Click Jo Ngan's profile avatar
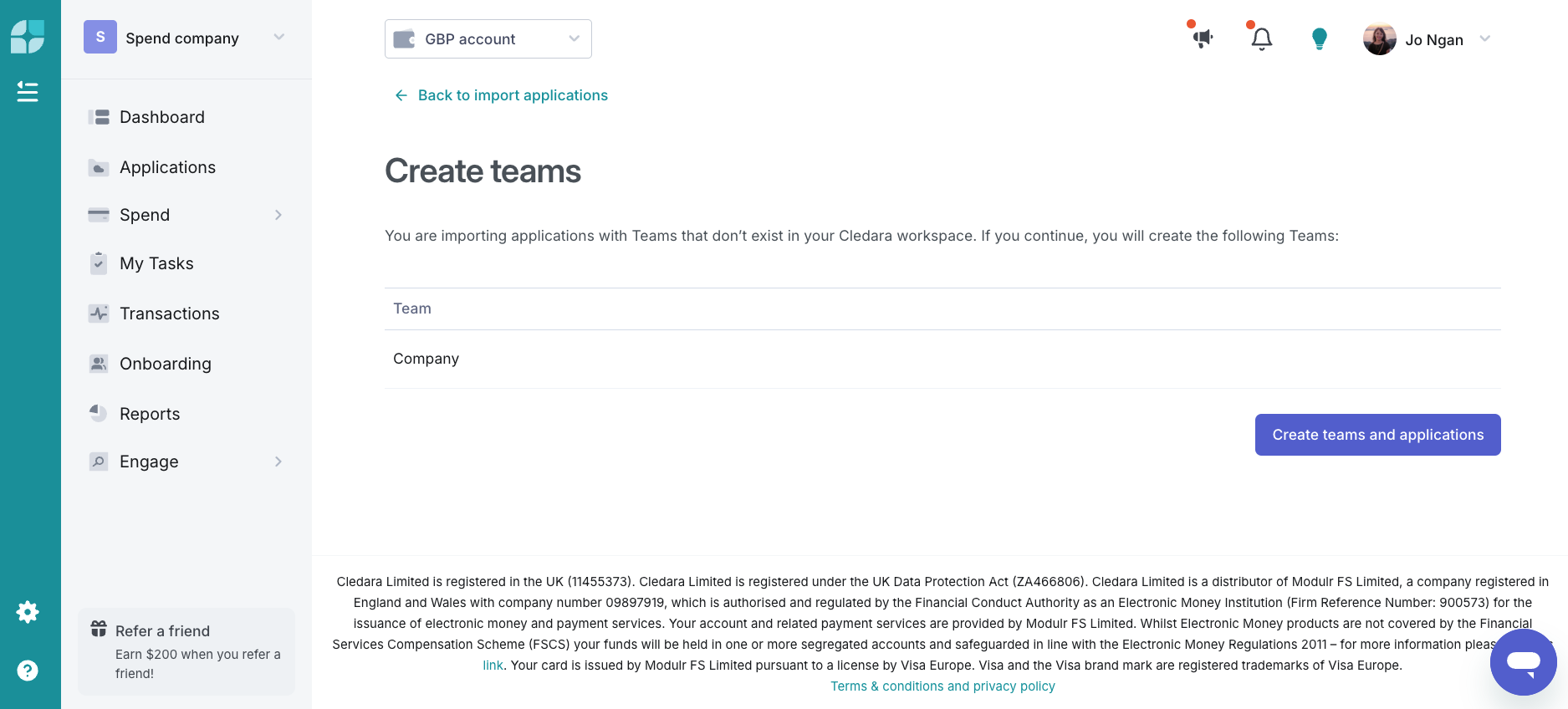 (1380, 39)
